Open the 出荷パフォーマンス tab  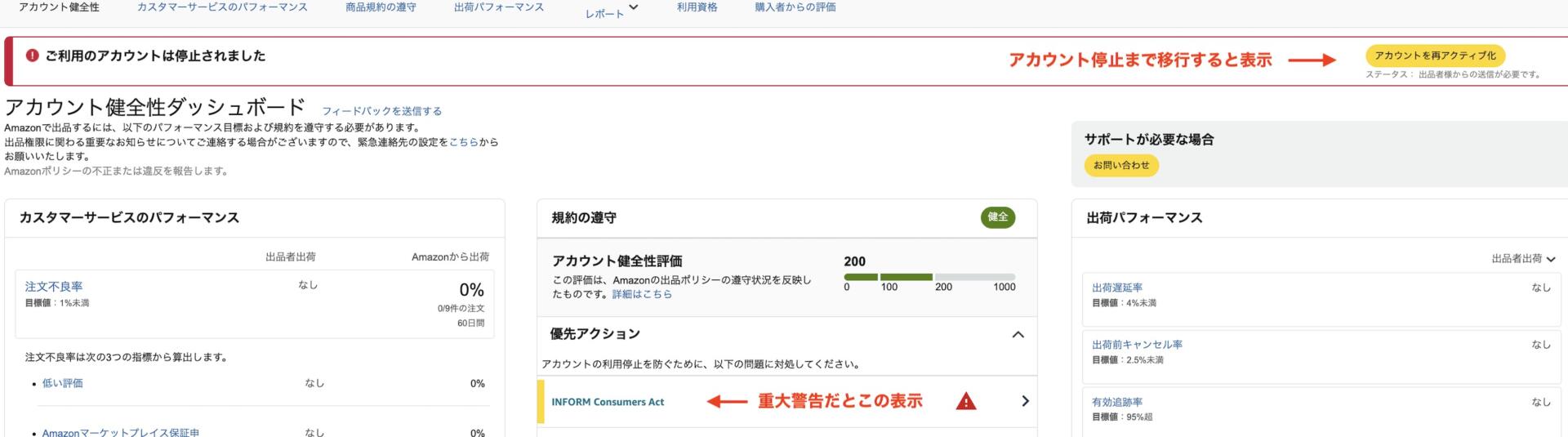coord(498,7)
